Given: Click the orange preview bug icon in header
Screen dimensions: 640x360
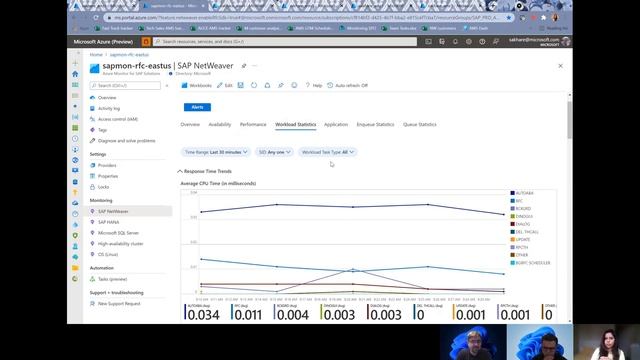Looking at the screenshot, I should tap(146, 42).
